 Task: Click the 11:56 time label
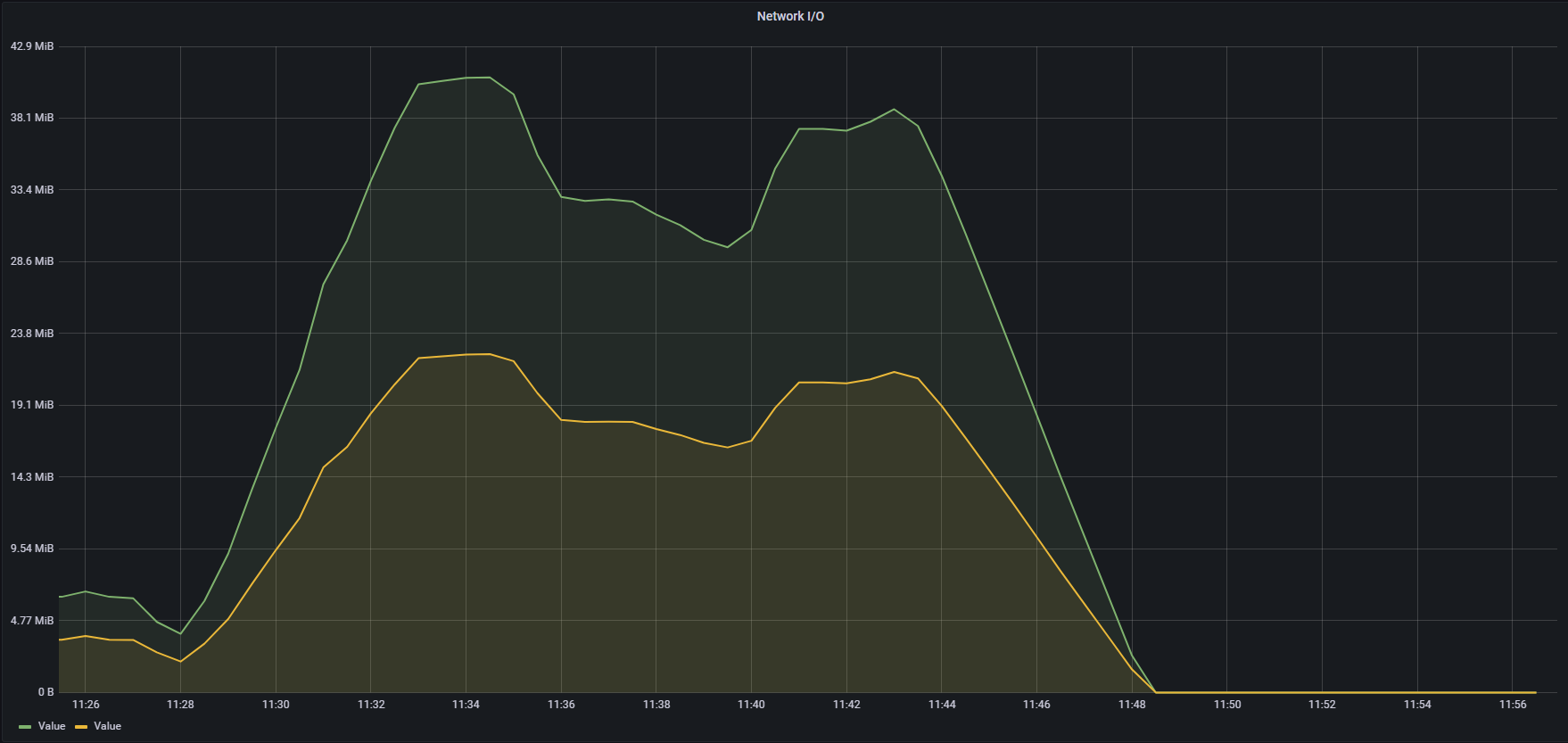point(1513,705)
